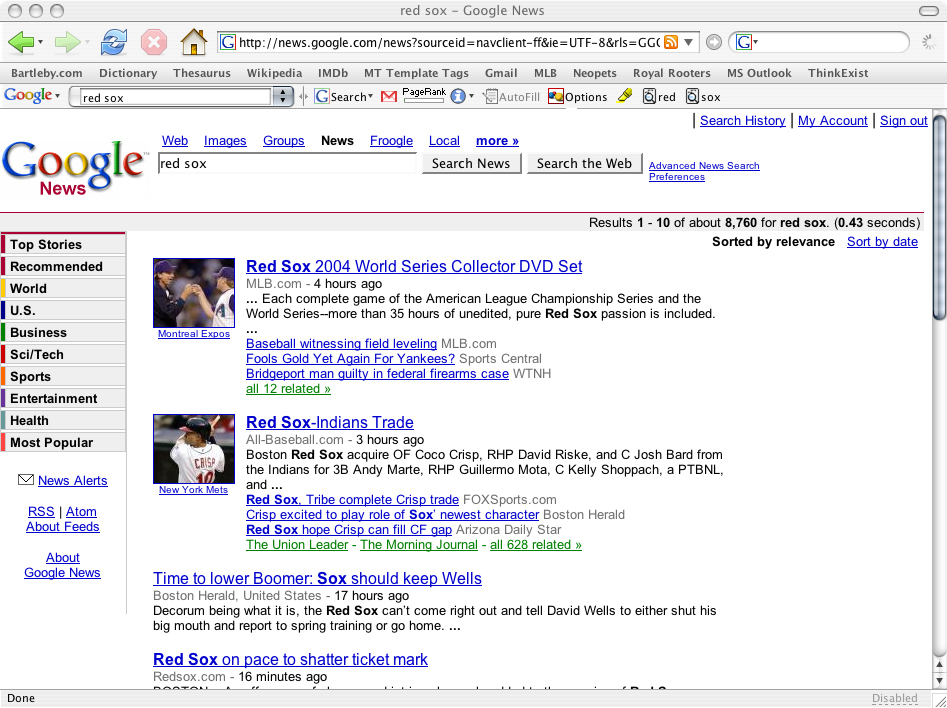Reload the page with the refresh icon
The width and height of the screenshot is (947, 708).
[114, 42]
